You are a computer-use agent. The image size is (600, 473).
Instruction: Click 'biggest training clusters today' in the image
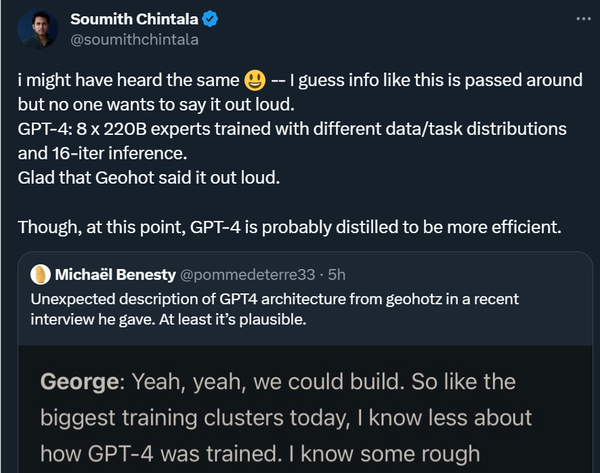[195, 418]
